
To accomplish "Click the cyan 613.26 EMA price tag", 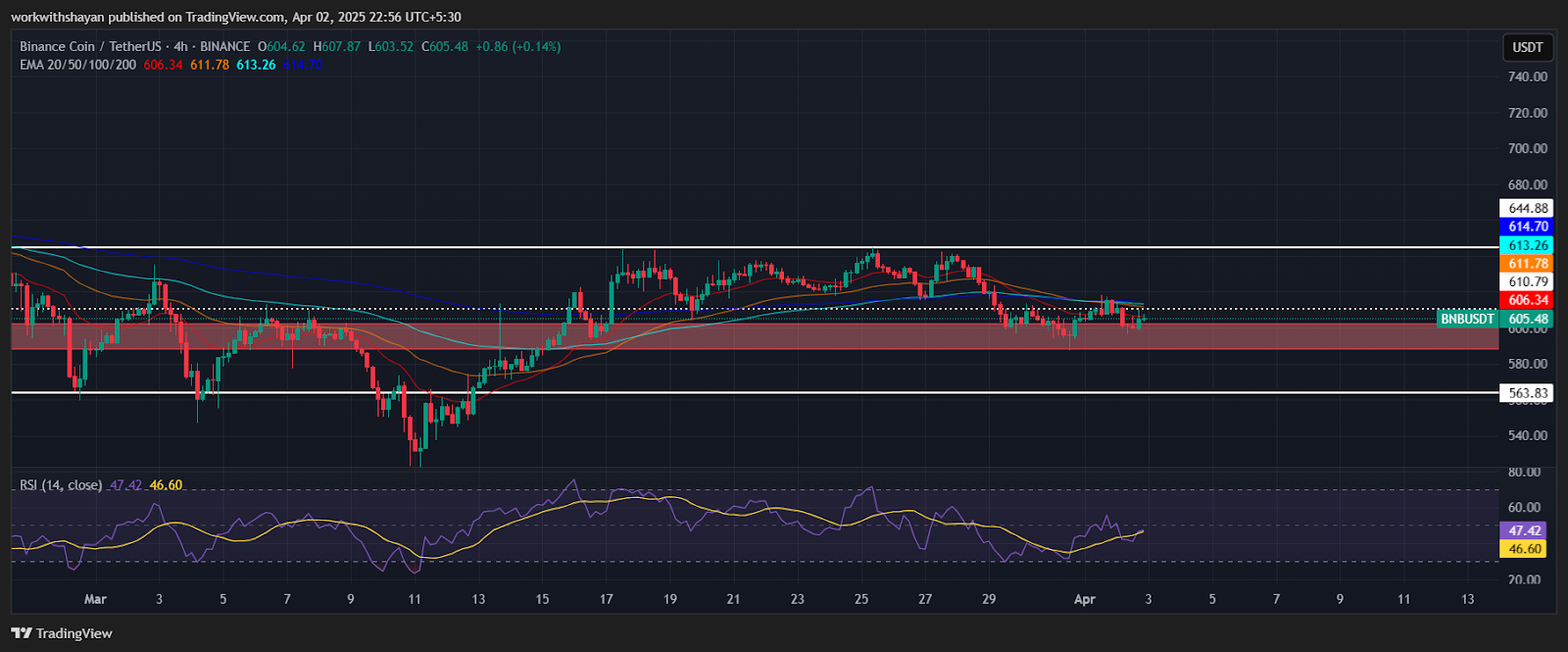I will tap(1527, 245).
